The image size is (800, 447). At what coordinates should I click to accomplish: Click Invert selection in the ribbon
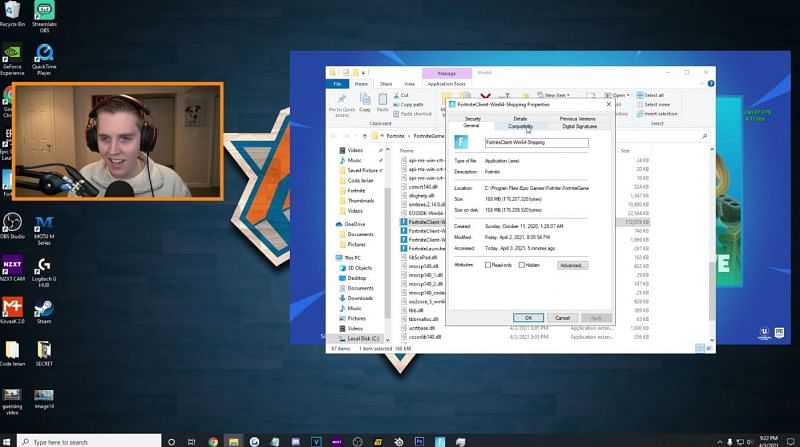pyautogui.click(x=658, y=114)
